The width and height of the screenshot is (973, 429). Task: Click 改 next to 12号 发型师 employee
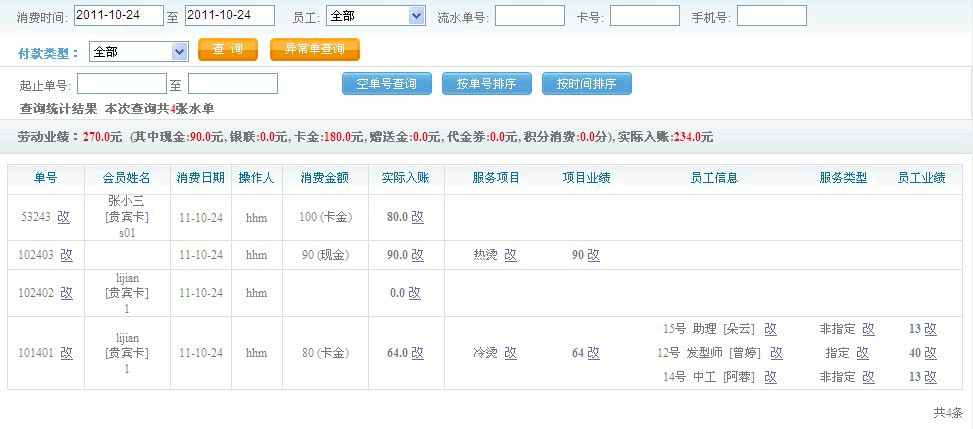tap(776, 353)
